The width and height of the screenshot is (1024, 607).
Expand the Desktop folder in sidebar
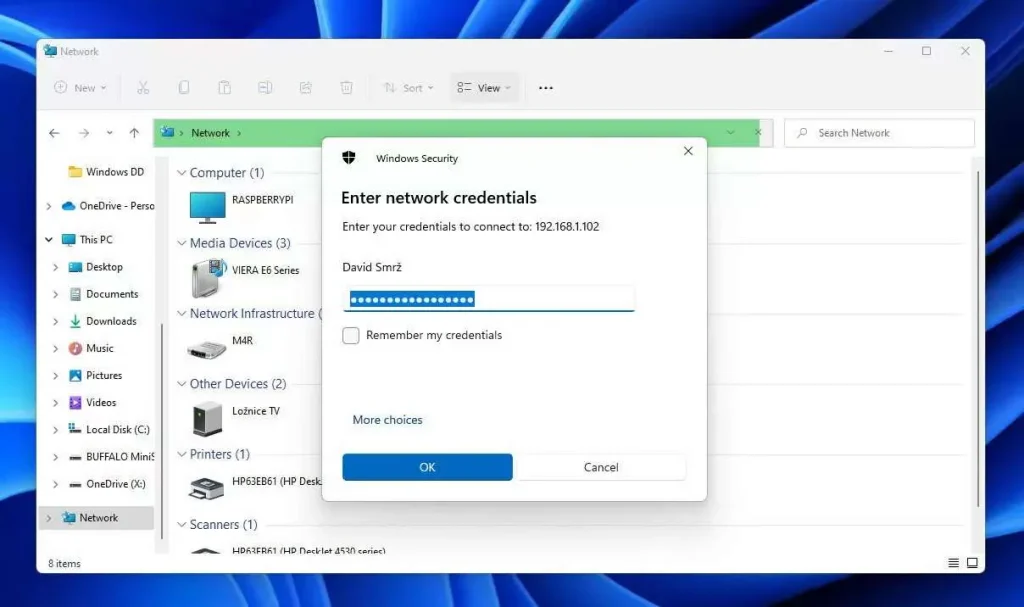coord(56,267)
